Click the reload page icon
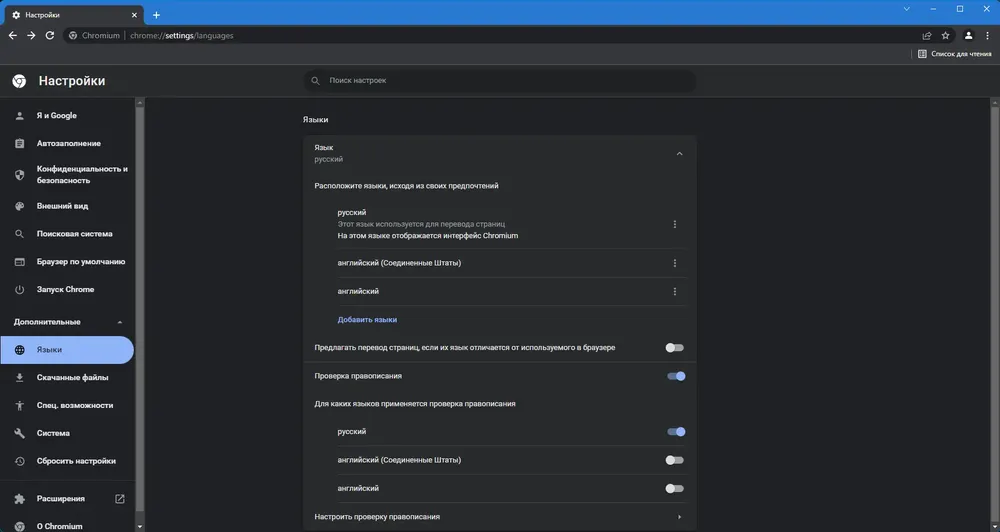 (50, 36)
